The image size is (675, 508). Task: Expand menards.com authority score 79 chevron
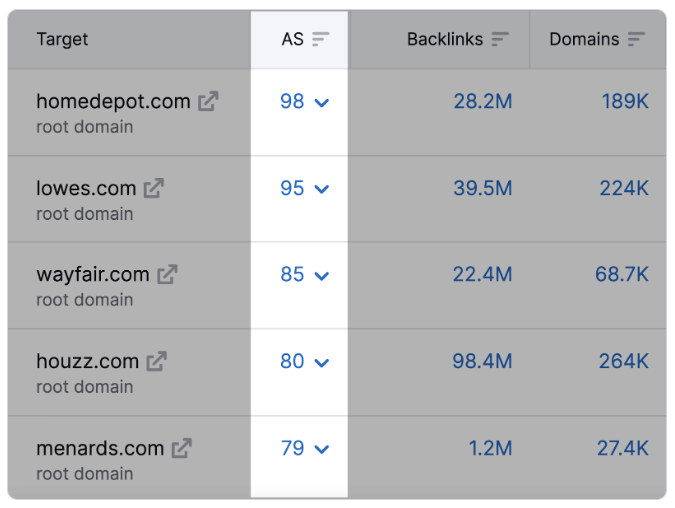[322, 449]
